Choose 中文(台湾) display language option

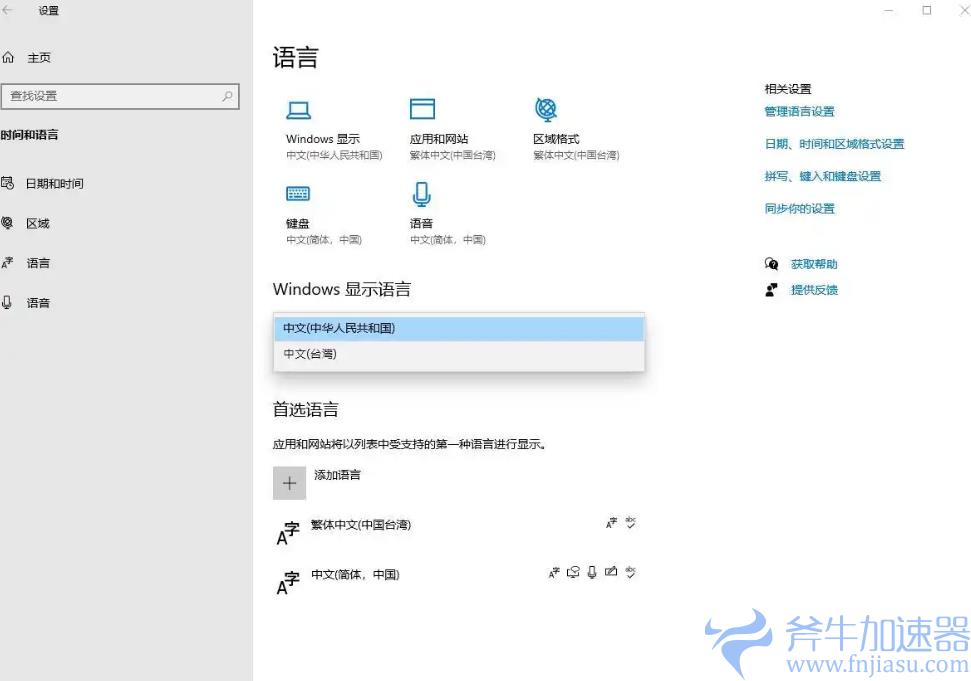pyautogui.click(x=459, y=354)
